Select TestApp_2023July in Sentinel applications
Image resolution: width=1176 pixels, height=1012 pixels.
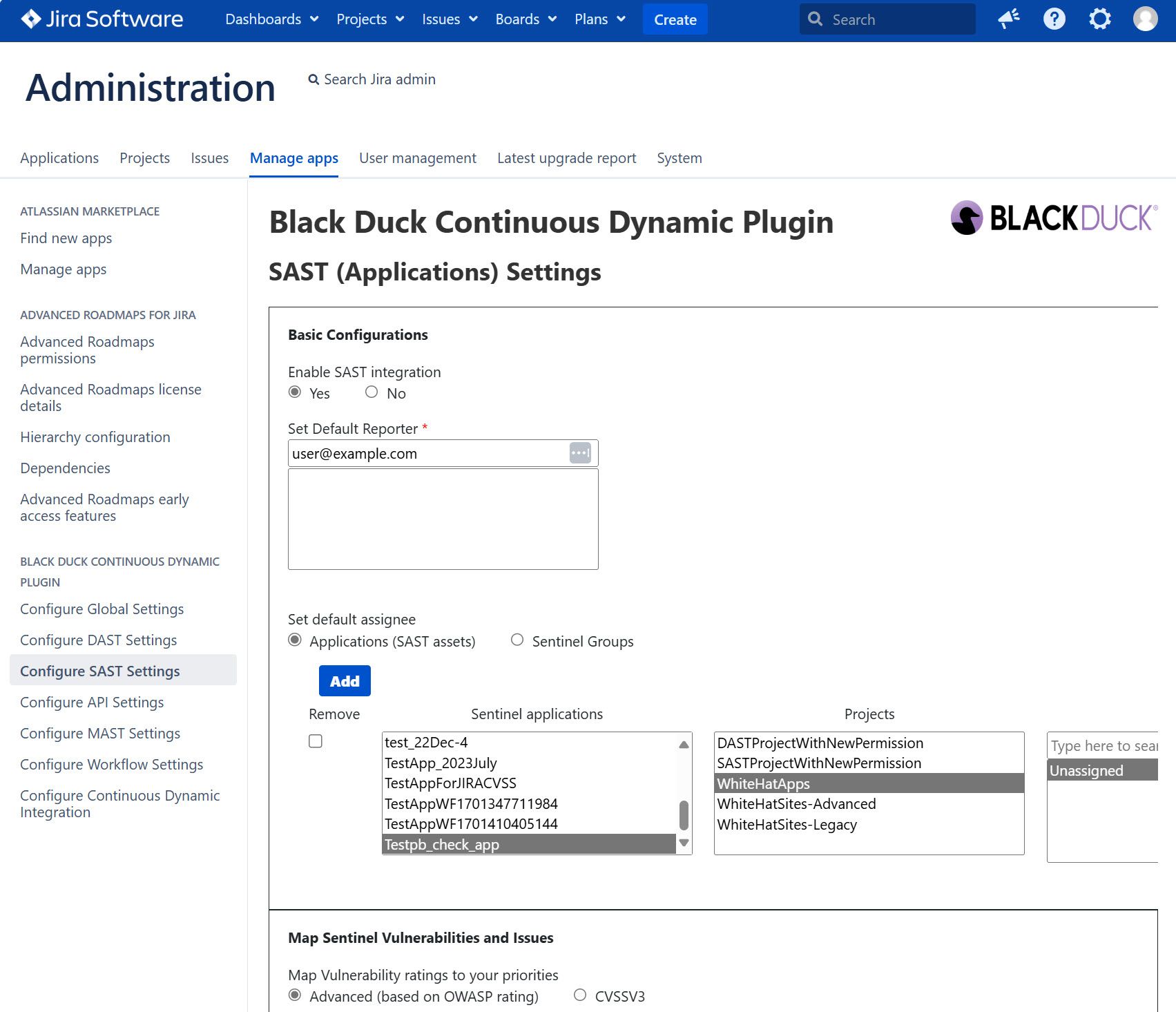point(528,763)
